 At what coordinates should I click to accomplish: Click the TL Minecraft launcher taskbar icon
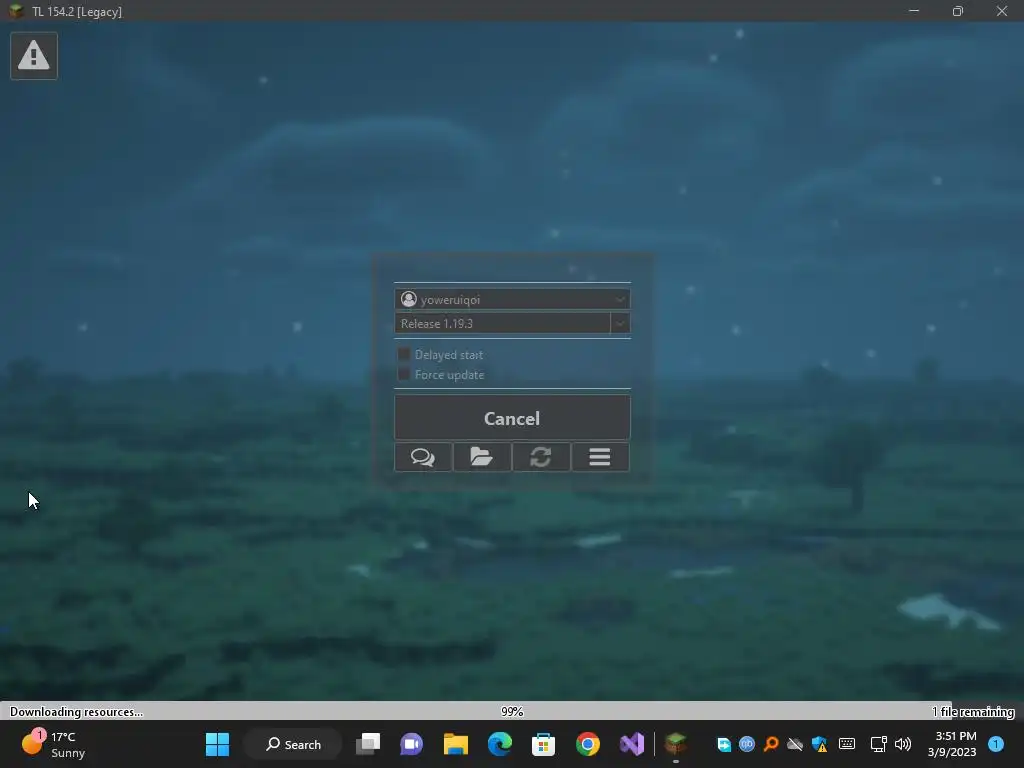point(676,744)
